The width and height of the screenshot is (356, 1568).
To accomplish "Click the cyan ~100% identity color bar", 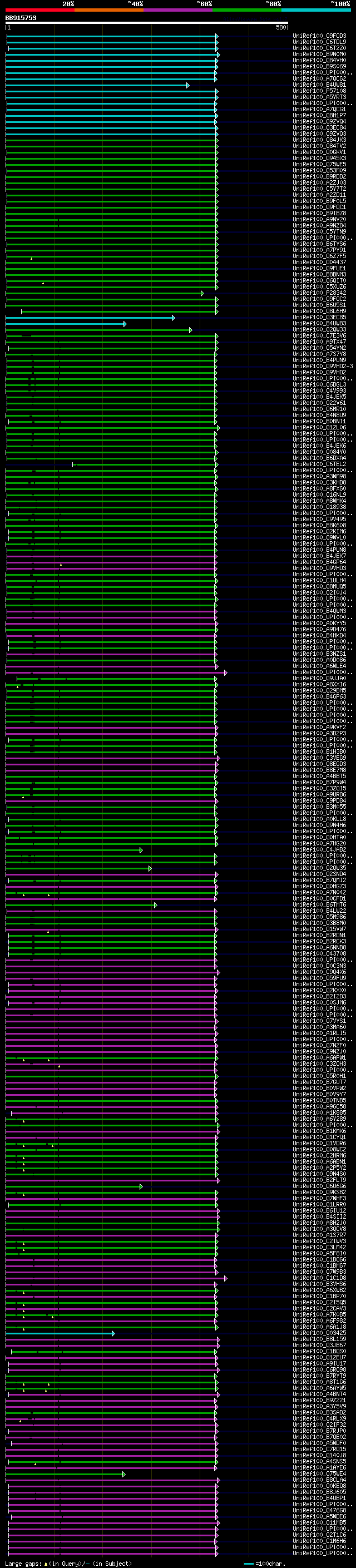I will pyautogui.click(x=316, y=10).
